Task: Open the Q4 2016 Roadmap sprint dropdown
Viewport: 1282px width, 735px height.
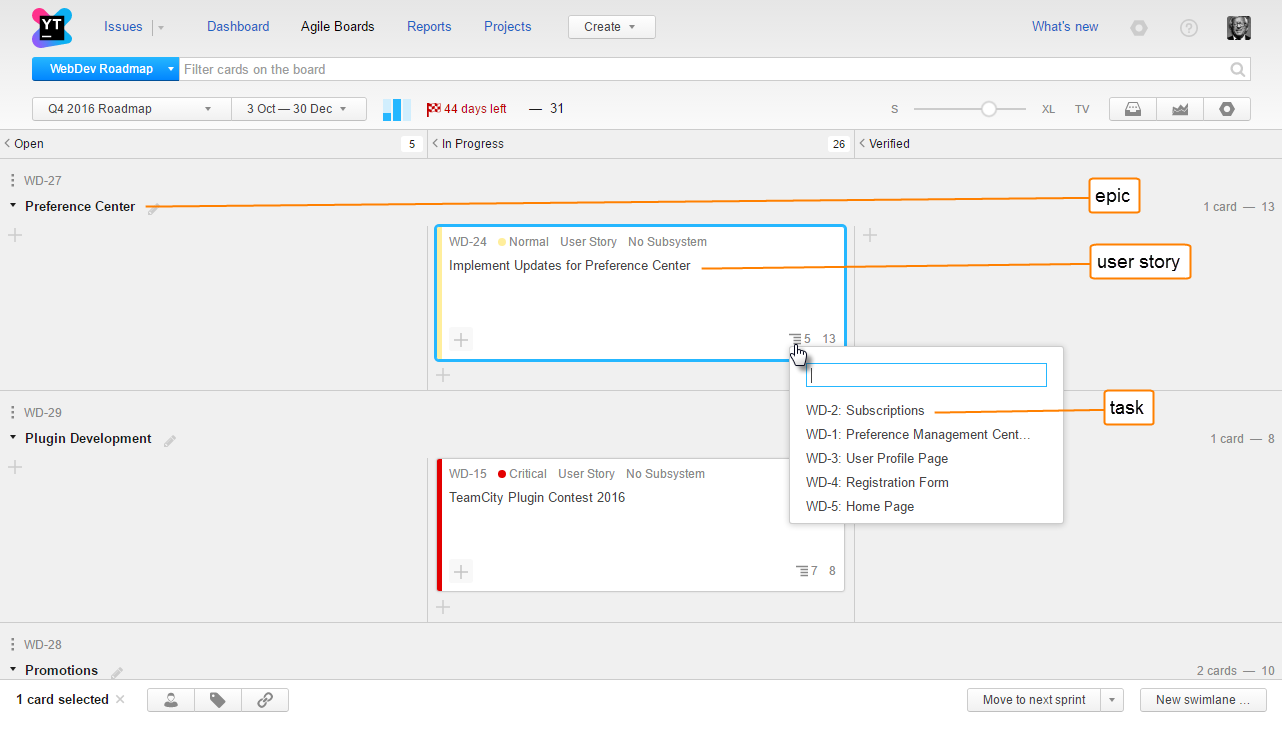Action: coord(131,109)
